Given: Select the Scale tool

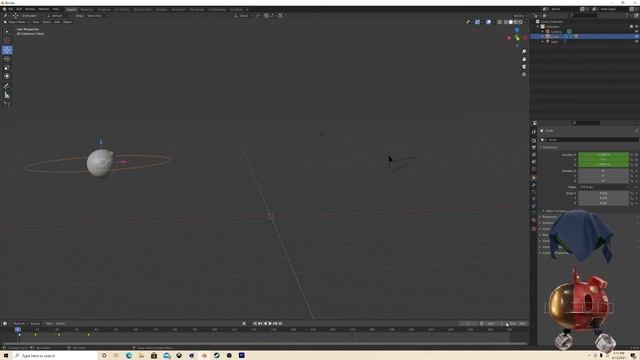Looking at the screenshot, I should pos(7,67).
